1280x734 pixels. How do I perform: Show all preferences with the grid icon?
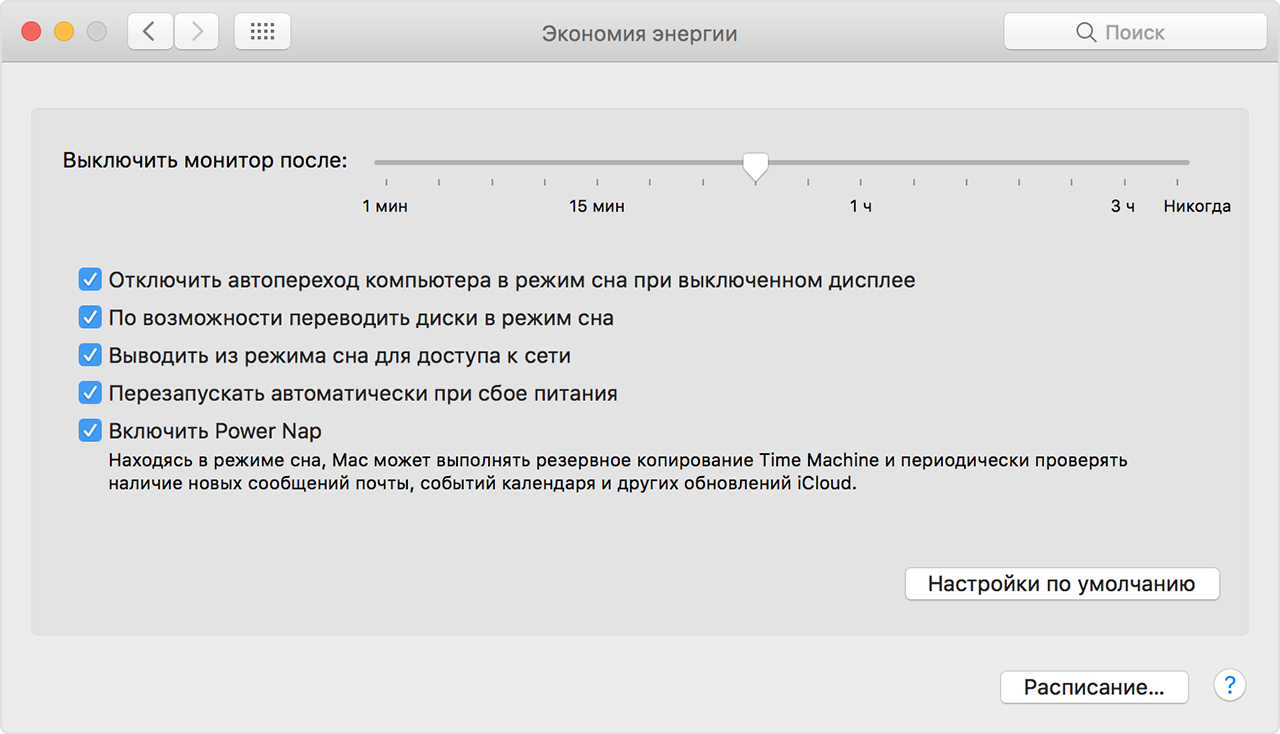click(x=262, y=32)
